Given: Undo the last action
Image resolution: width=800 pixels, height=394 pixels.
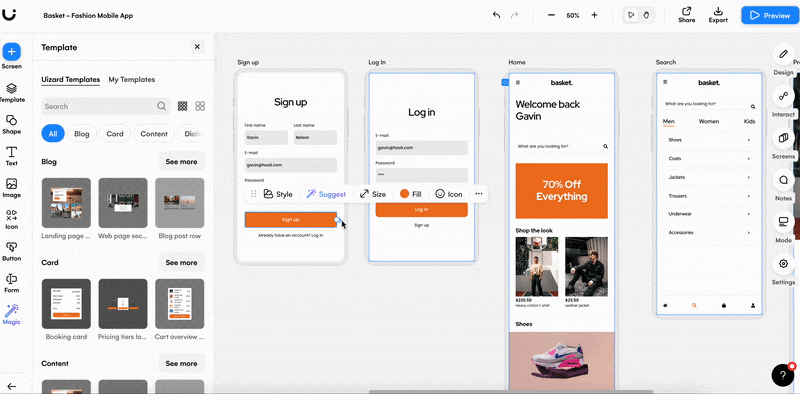Looking at the screenshot, I should [496, 15].
